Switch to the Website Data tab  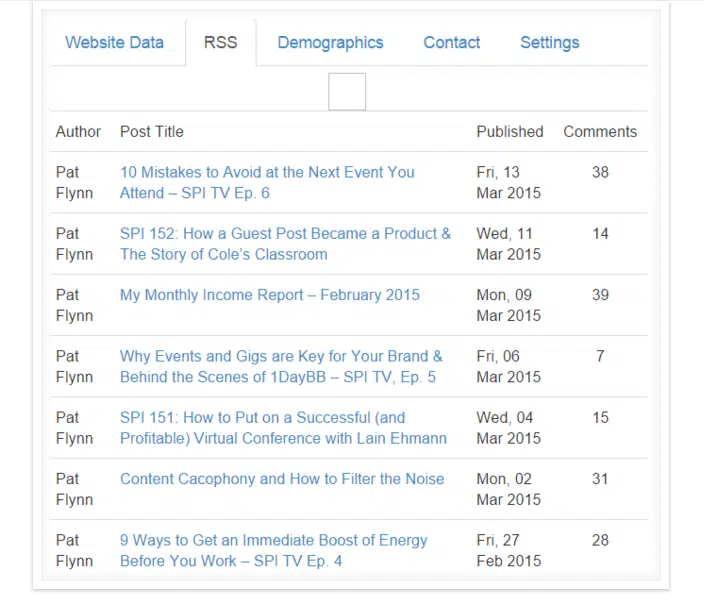coord(114,43)
